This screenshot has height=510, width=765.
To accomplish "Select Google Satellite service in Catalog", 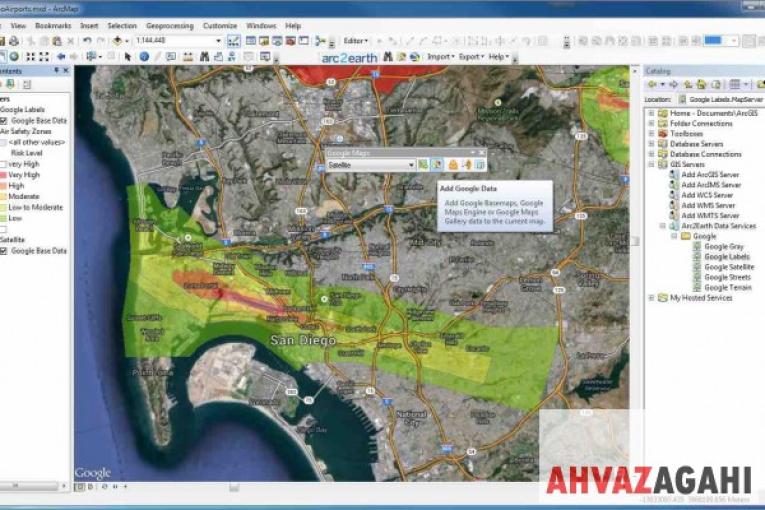I will click(729, 267).
